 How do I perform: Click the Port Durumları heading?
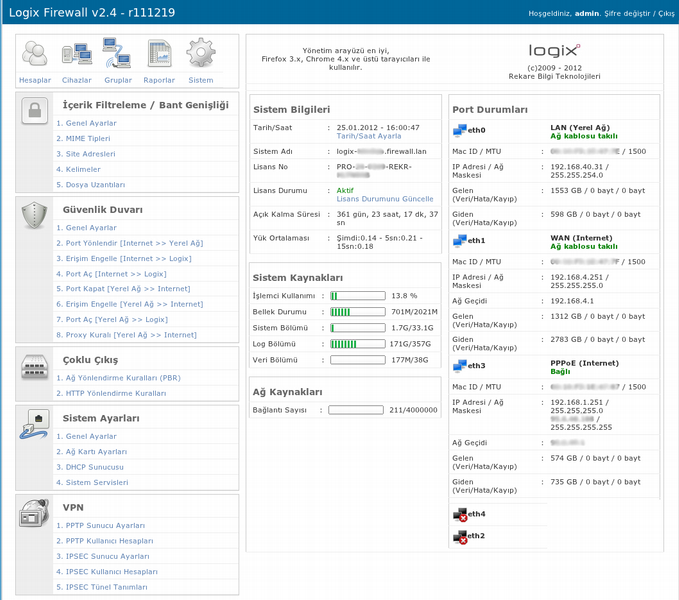[x=490, y=110]
